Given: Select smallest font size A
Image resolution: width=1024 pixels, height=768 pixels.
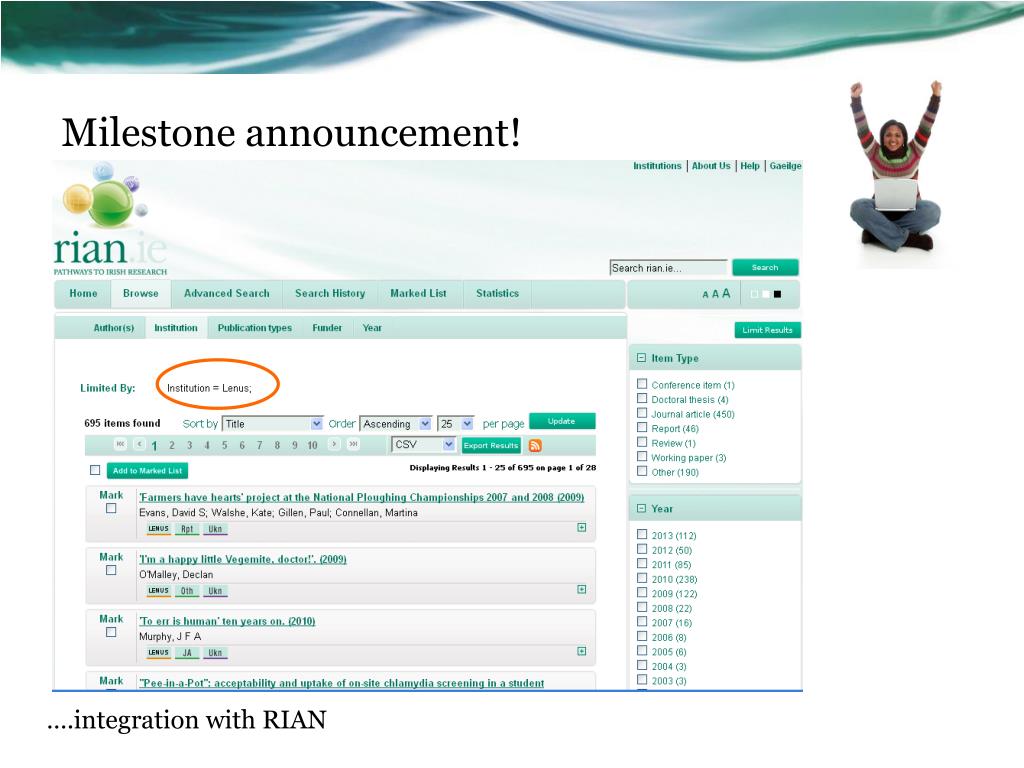Looking at the screenshot, I should tap(705, 295).
